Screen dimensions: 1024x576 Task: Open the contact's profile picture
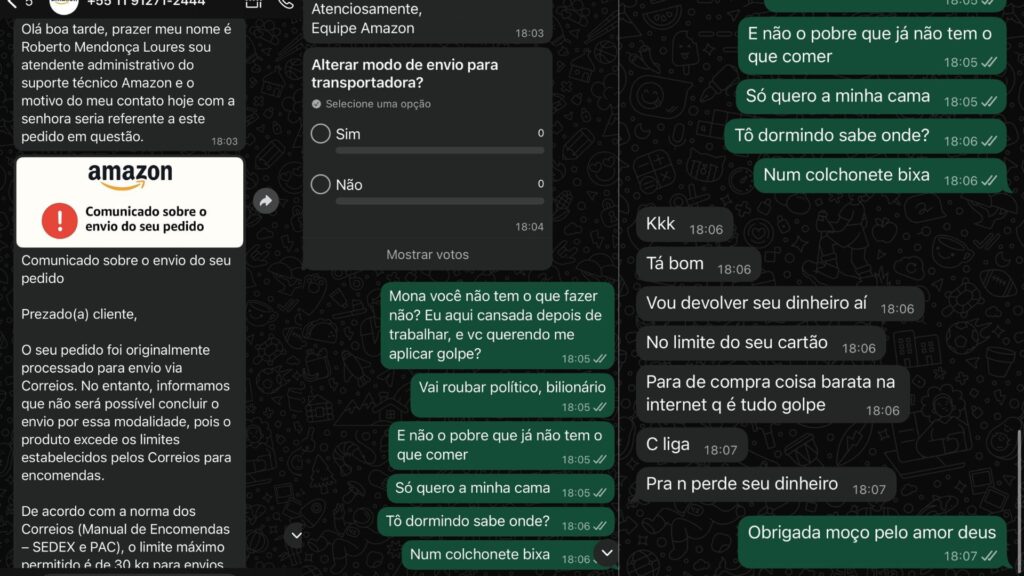(x=63, y=5)
